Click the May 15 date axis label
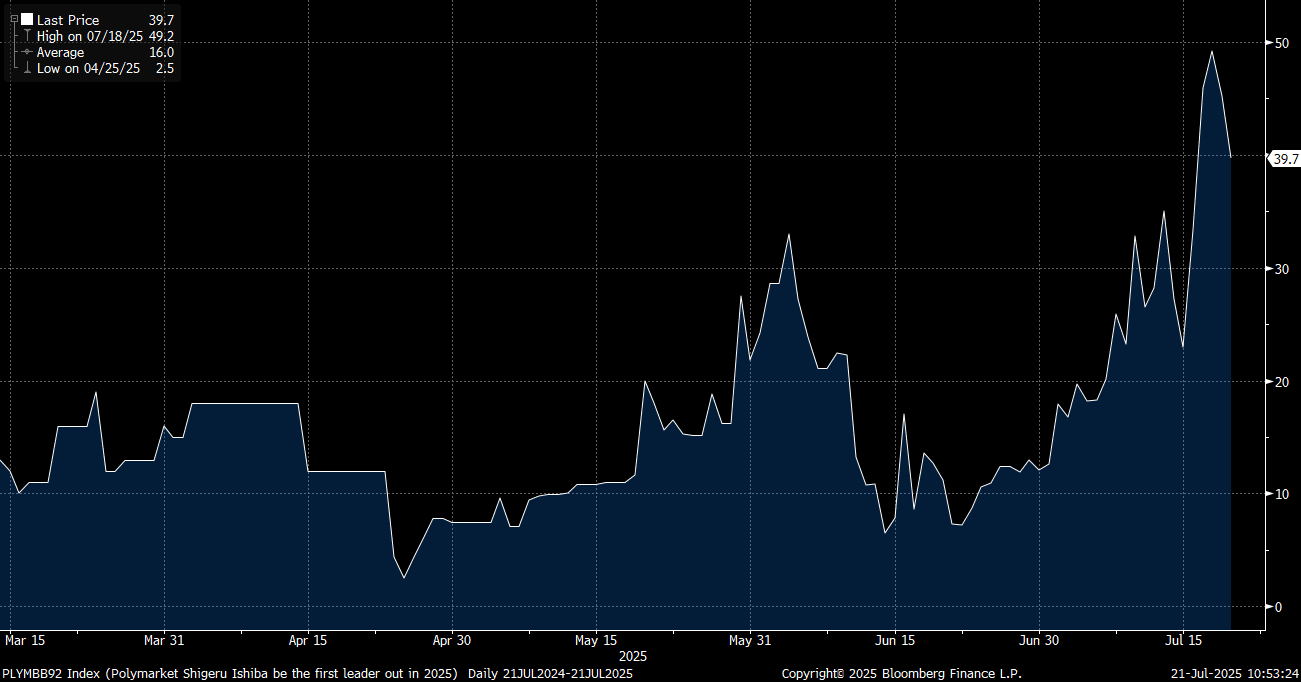1301x682 pixels. tap(596, 640)
